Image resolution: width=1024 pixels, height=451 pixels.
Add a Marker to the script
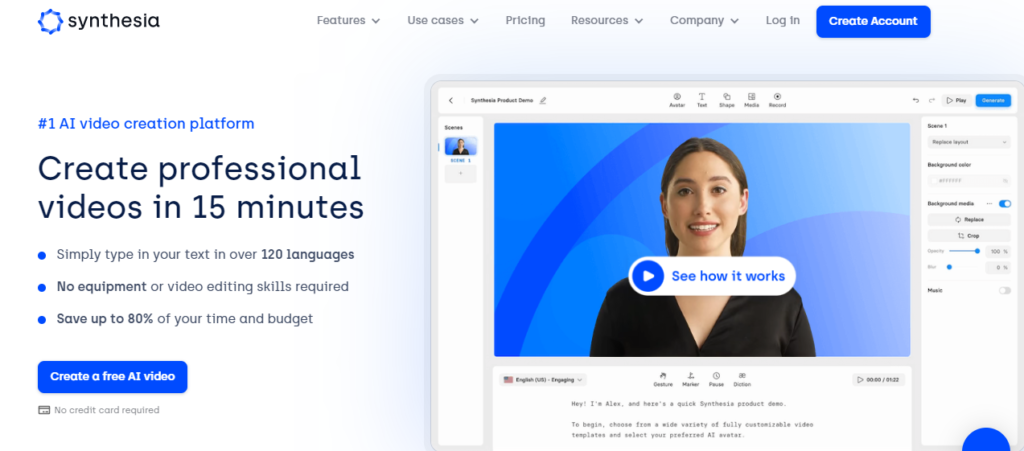[x=690, y=379]
